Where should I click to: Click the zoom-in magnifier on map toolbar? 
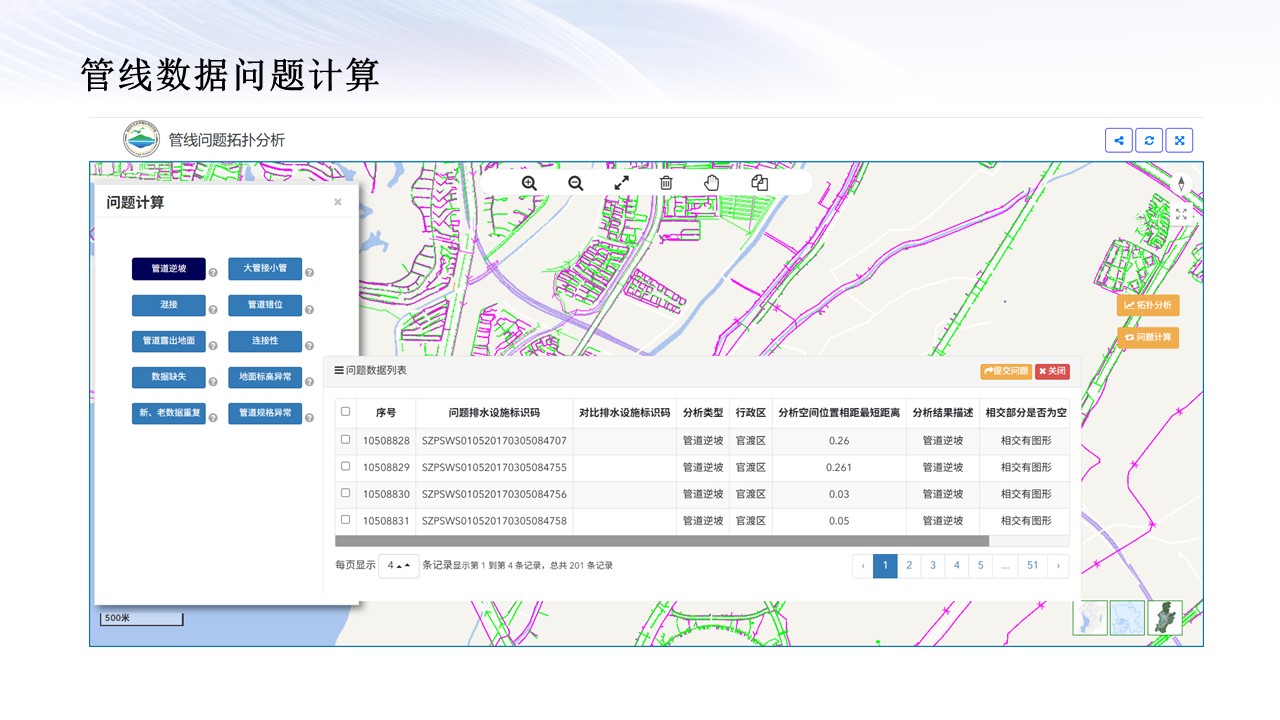point(529,183)
